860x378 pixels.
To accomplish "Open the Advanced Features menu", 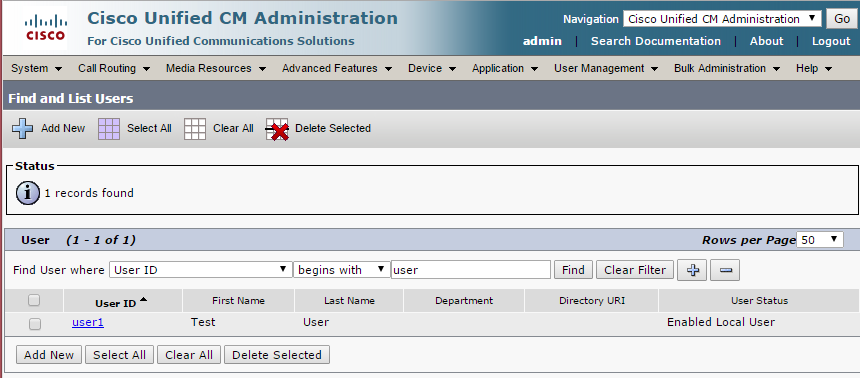I will [x=337, y=69].
